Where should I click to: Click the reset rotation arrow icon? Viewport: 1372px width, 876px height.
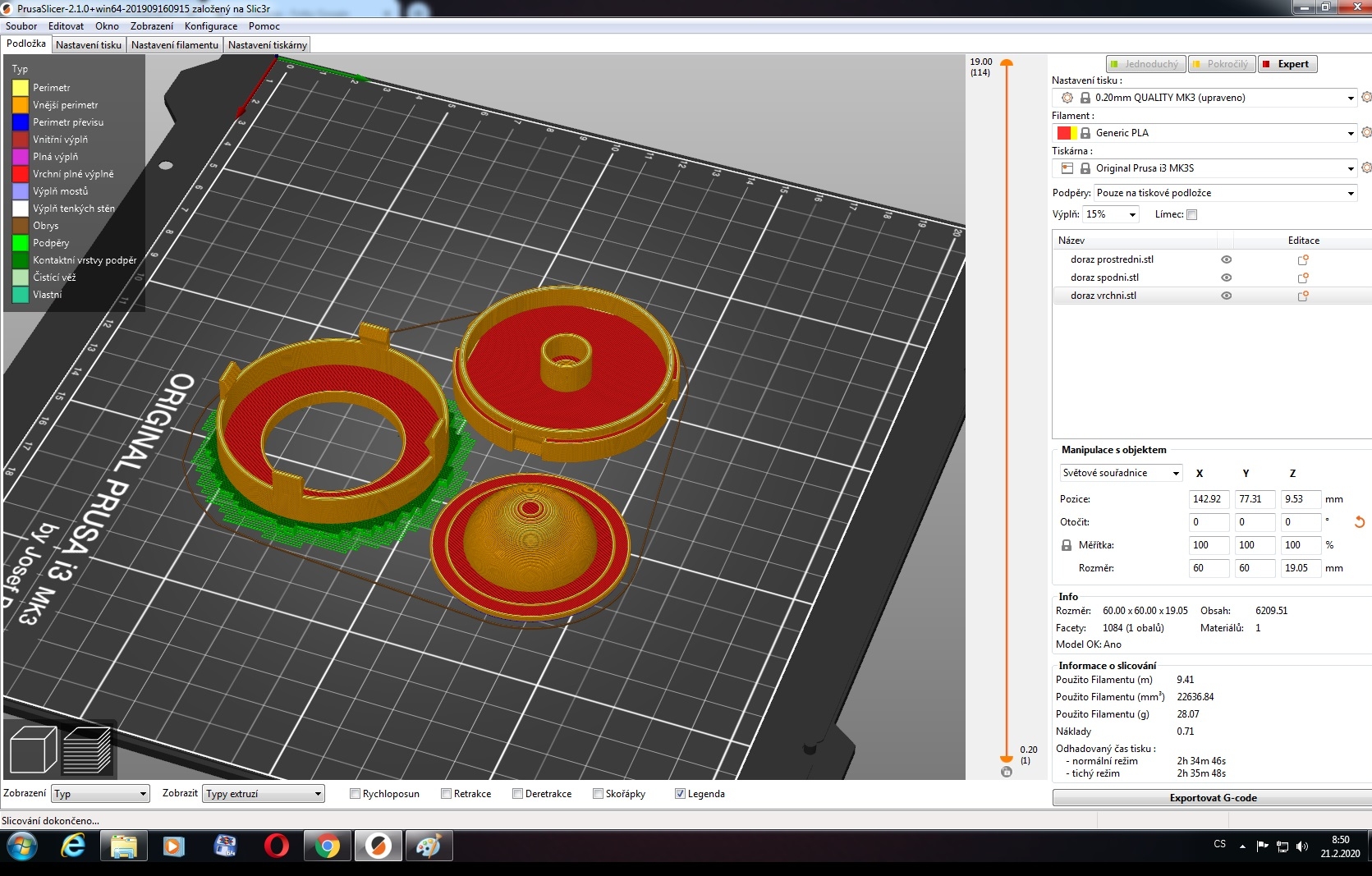pos(1359,522)
